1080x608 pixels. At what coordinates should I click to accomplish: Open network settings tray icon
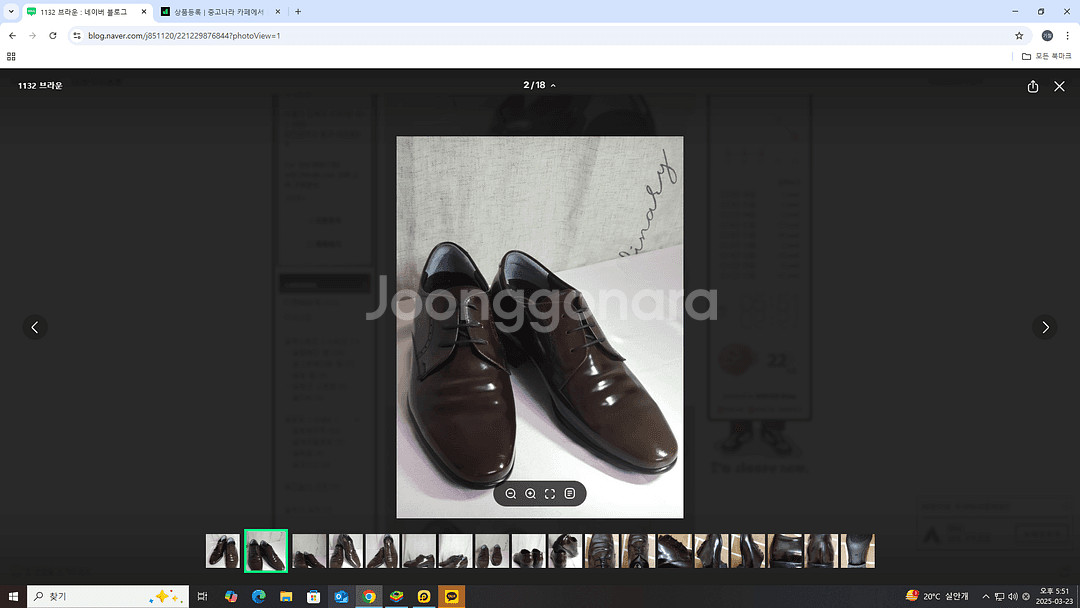[x=999, y=597]
